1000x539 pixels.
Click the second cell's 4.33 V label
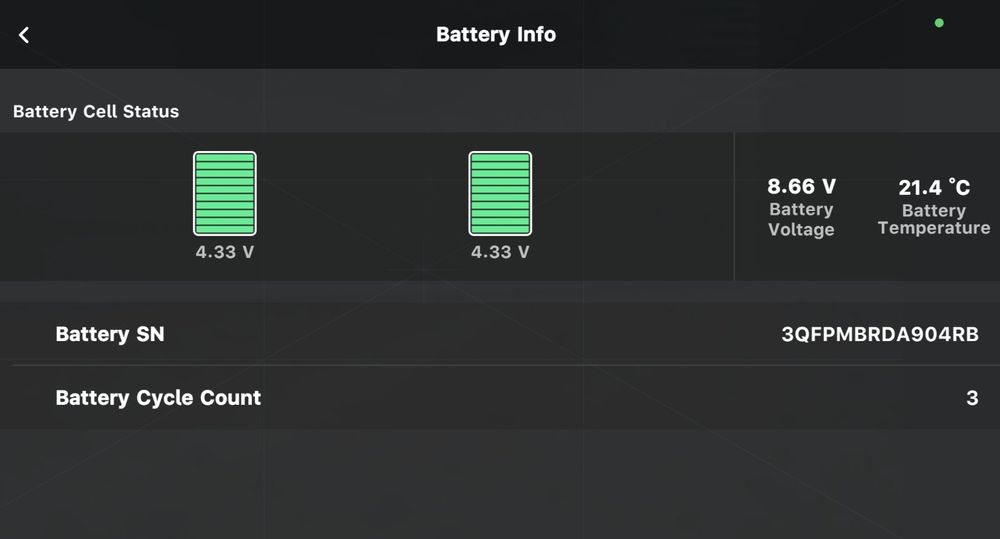500,252
